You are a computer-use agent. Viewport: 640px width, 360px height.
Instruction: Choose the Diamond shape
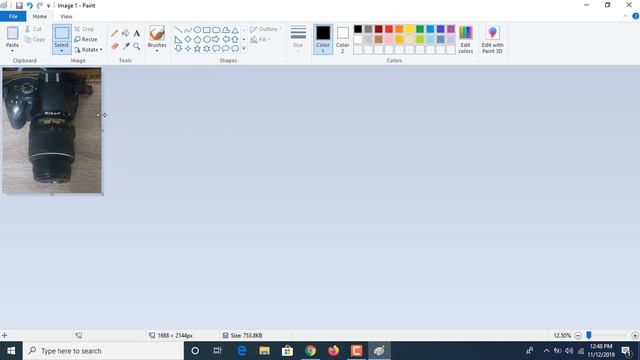click(x=188, y=39)
